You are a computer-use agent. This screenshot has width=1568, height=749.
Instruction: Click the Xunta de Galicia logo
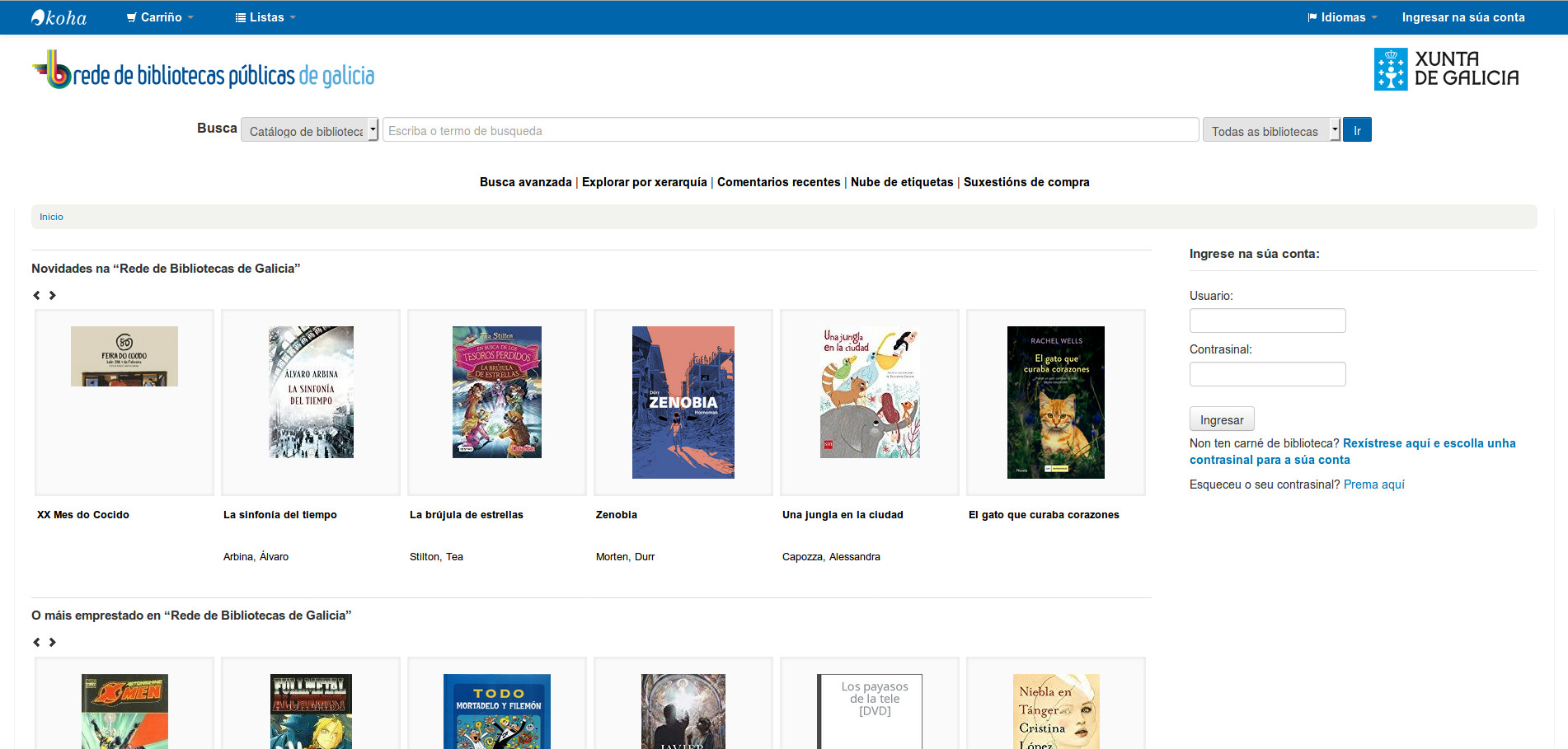pos(1446,69)
